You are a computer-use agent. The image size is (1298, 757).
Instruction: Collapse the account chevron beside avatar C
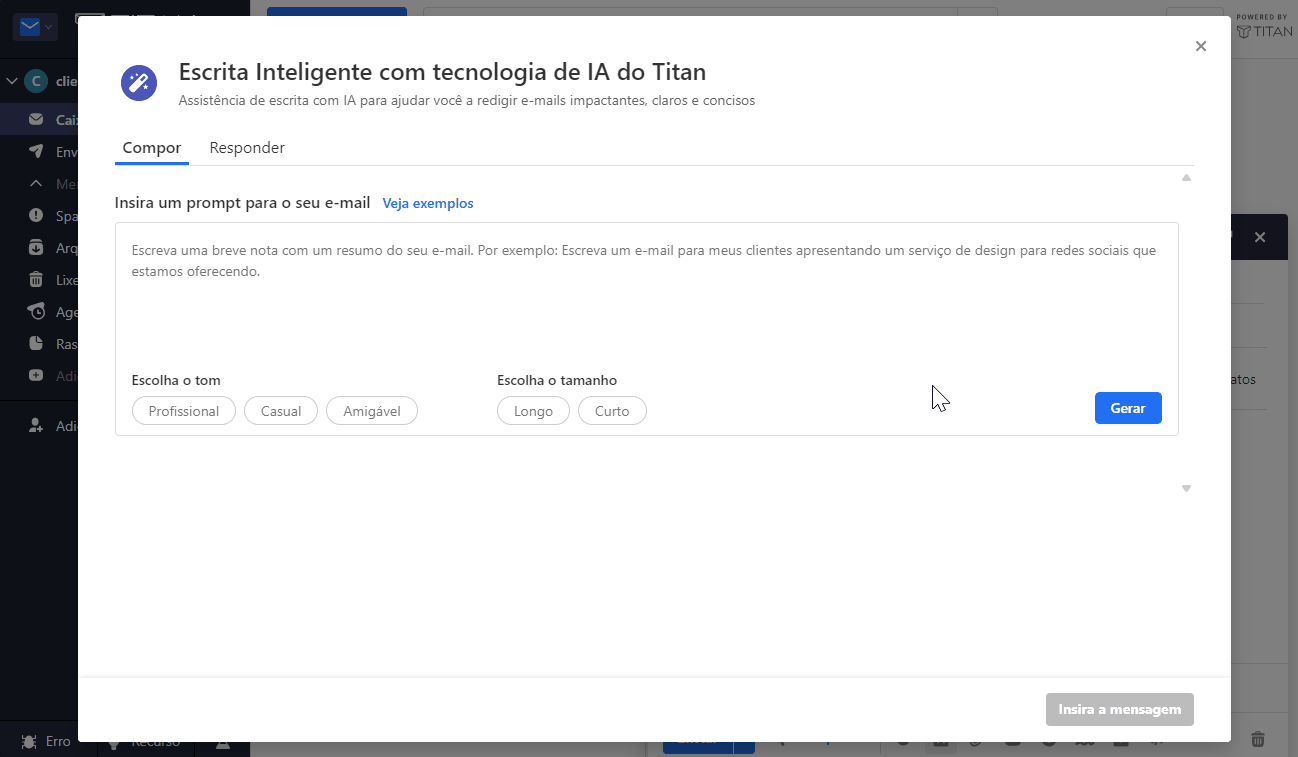click(12, 81)
